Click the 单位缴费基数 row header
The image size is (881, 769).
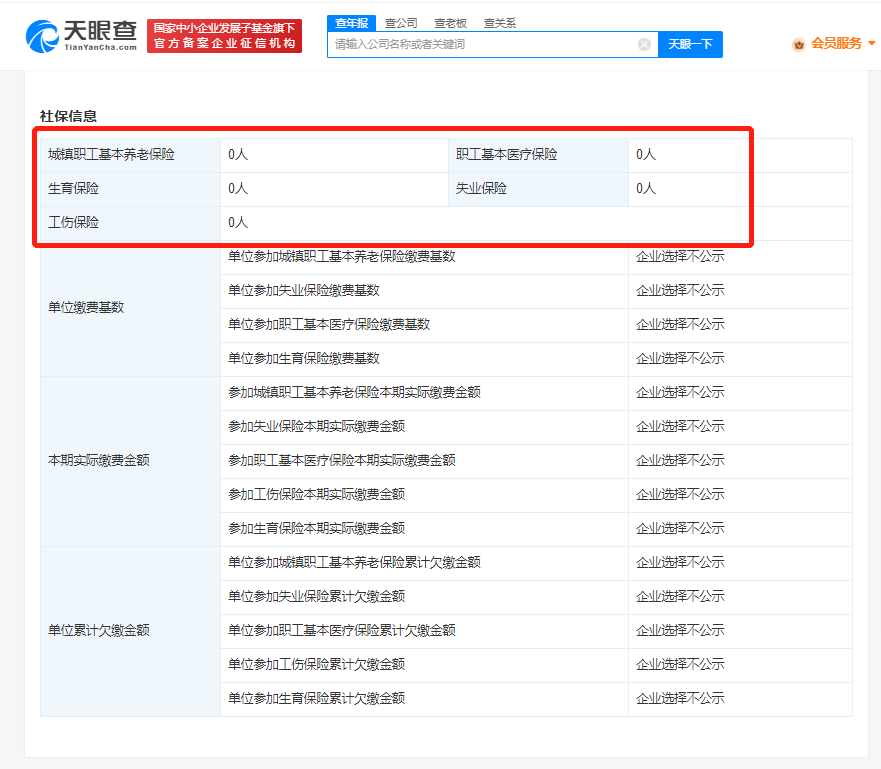(x=86, y=308)
